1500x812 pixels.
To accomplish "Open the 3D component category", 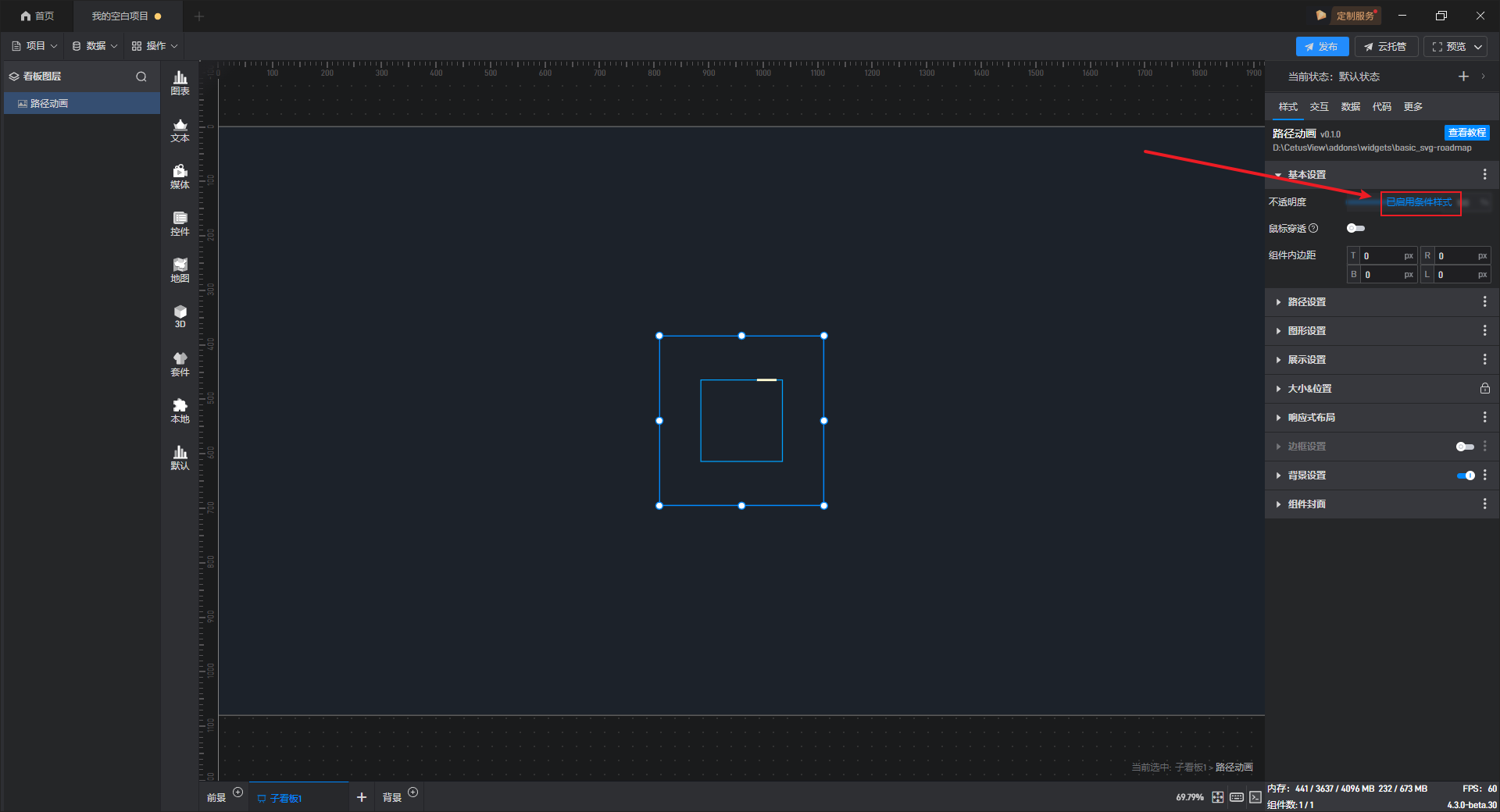I will click(180, 316).
